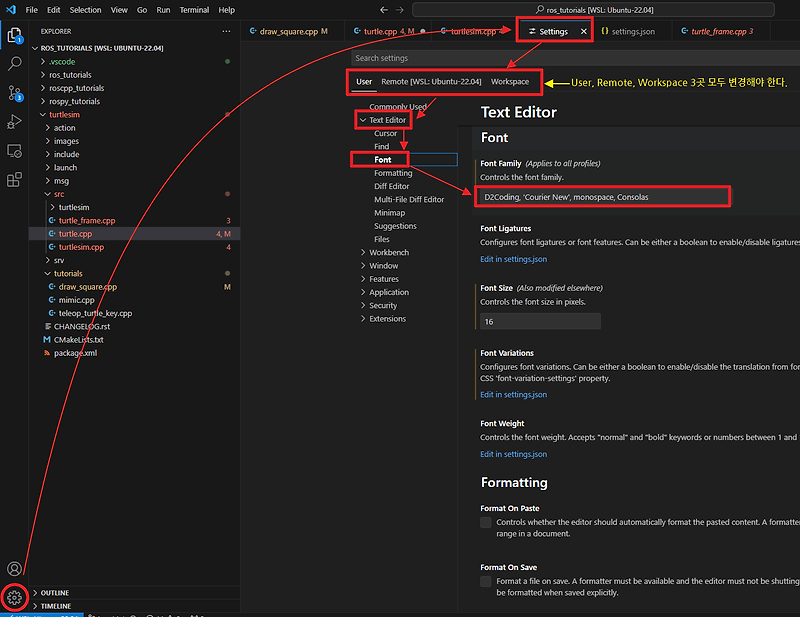Expand the Extensions settings section
The image size is (800, 617).
point(363,318)
